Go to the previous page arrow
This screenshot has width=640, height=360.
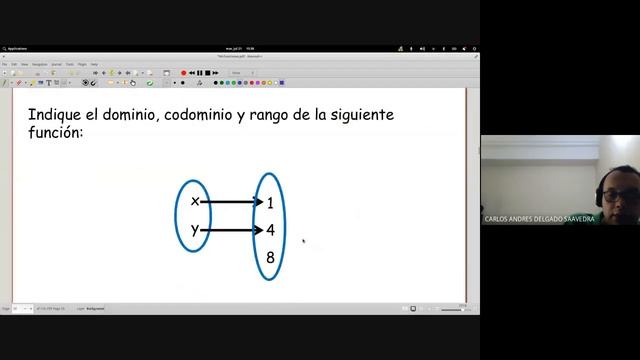[104, 73]
